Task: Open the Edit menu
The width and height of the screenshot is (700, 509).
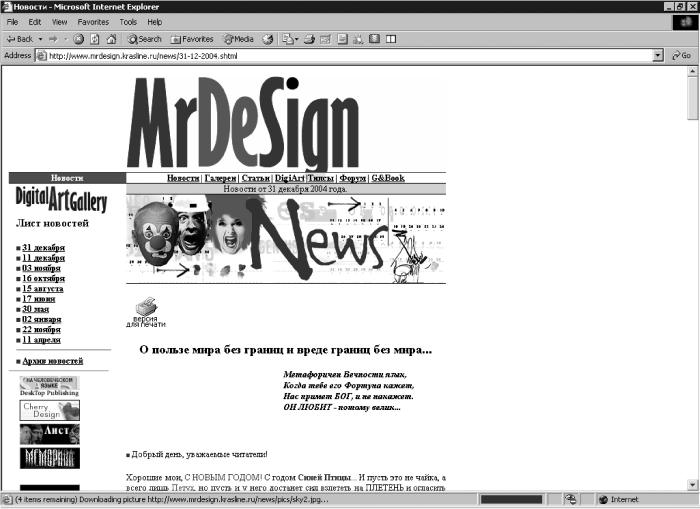Action: (x=35, y=22)
